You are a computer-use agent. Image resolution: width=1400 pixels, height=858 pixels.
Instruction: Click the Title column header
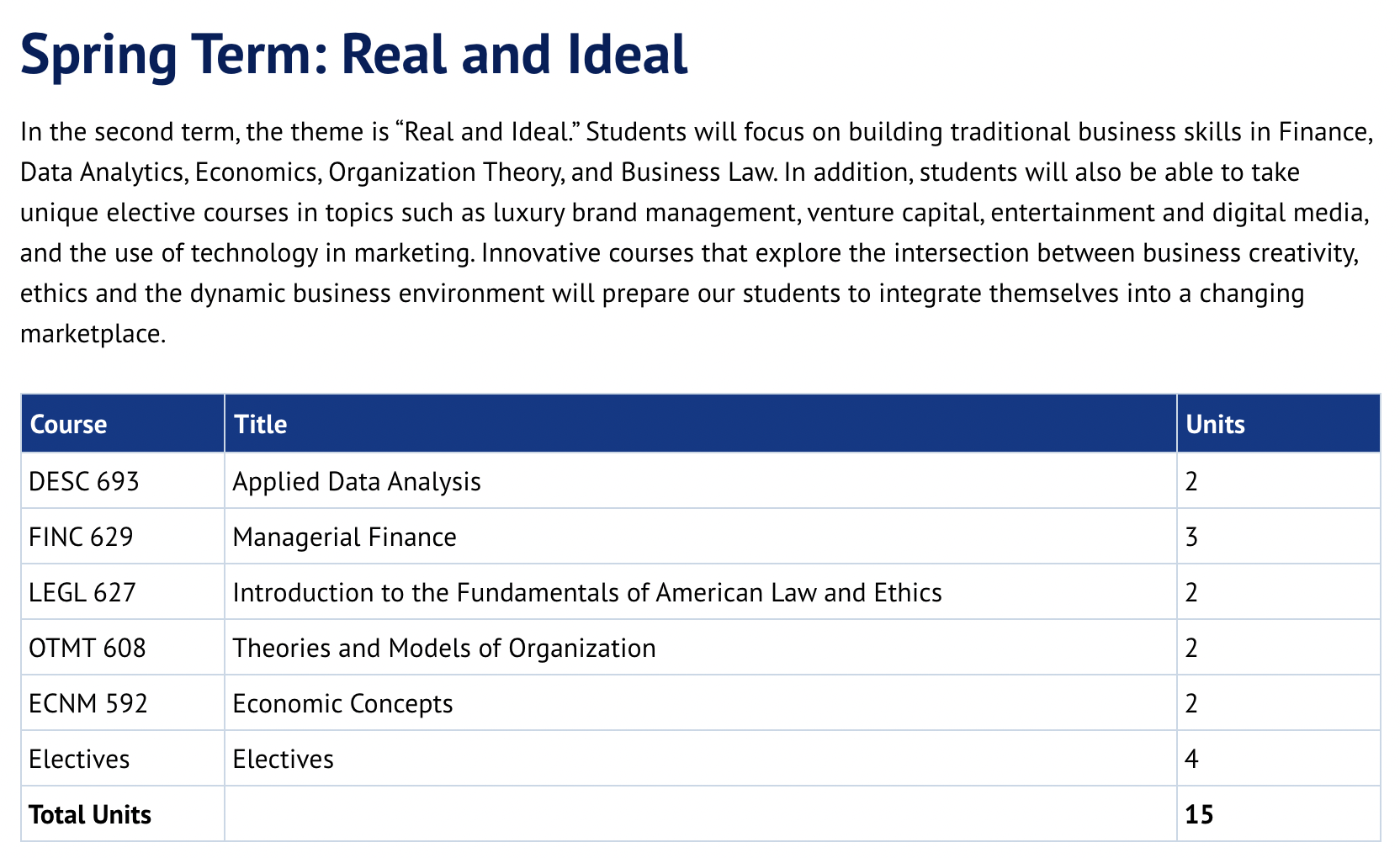point(261,424)
